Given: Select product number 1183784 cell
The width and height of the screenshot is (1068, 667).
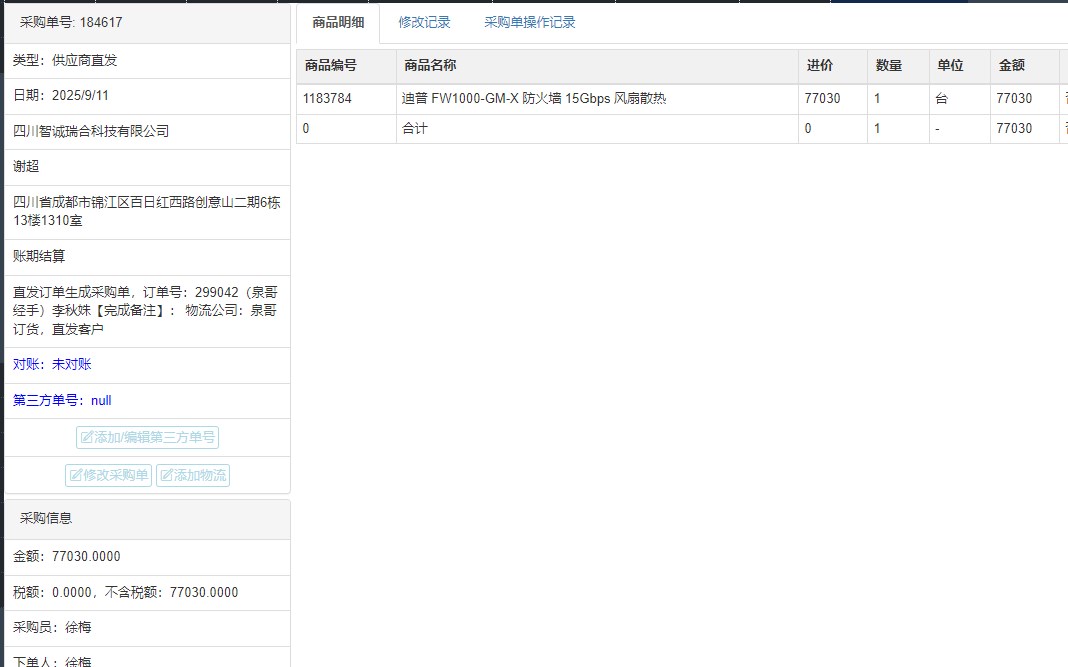Looking at the screenshot, I should [x=327, y=99].
